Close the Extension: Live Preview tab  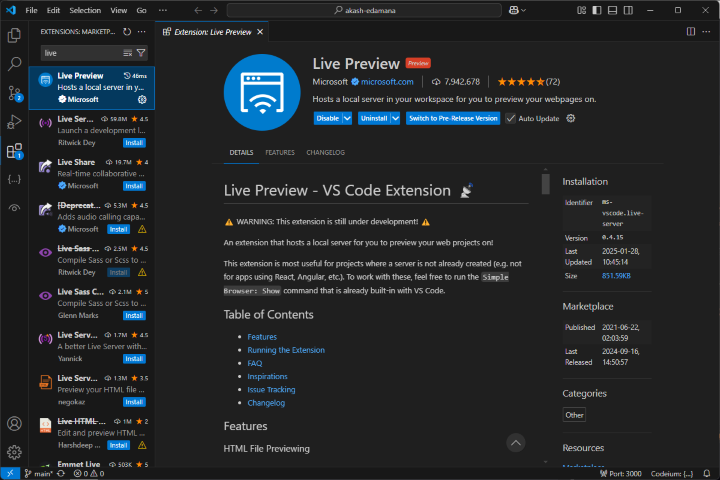(x=260, y=32)
